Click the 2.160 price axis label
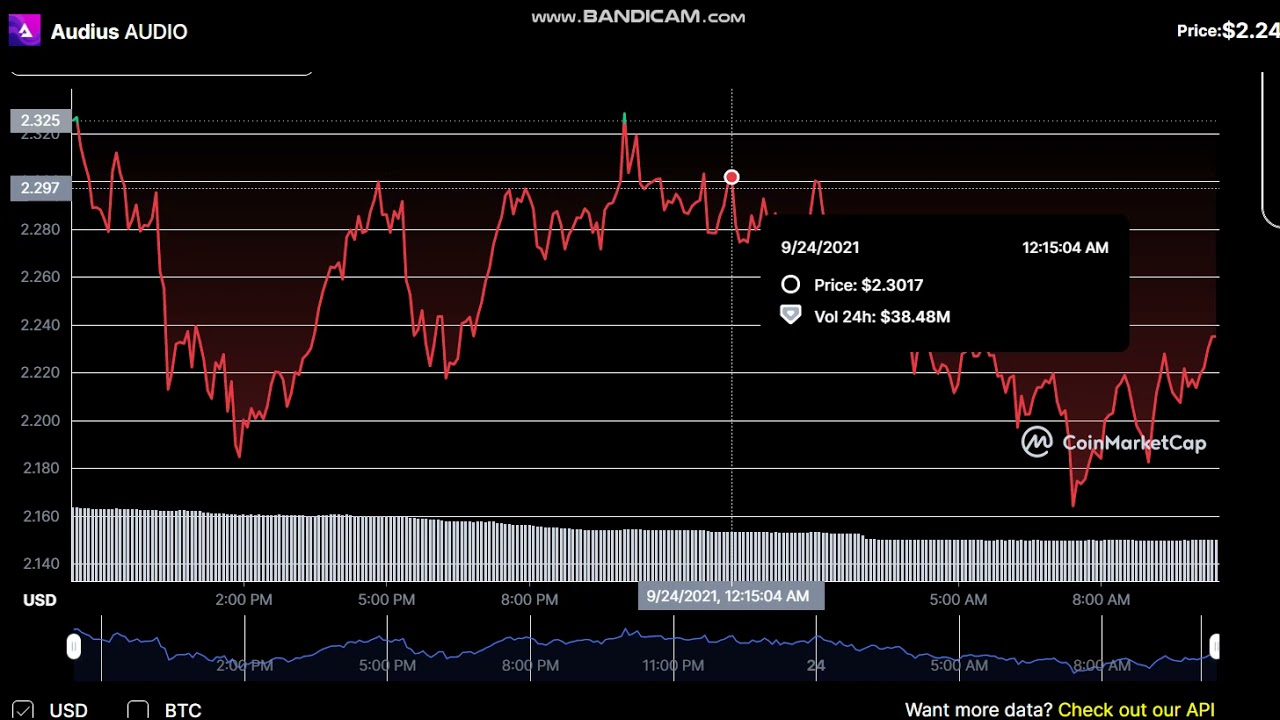This screenshot has height=720, width=1280. 40,517
